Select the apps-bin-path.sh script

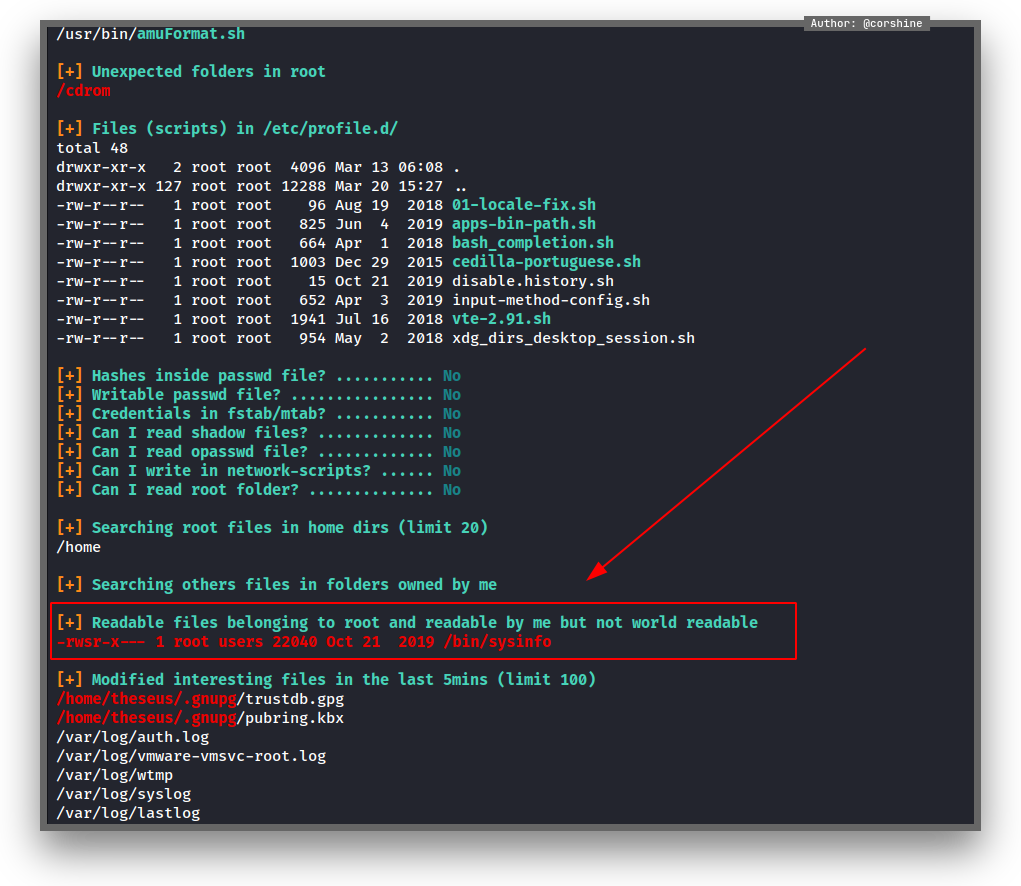pos(523,224)
